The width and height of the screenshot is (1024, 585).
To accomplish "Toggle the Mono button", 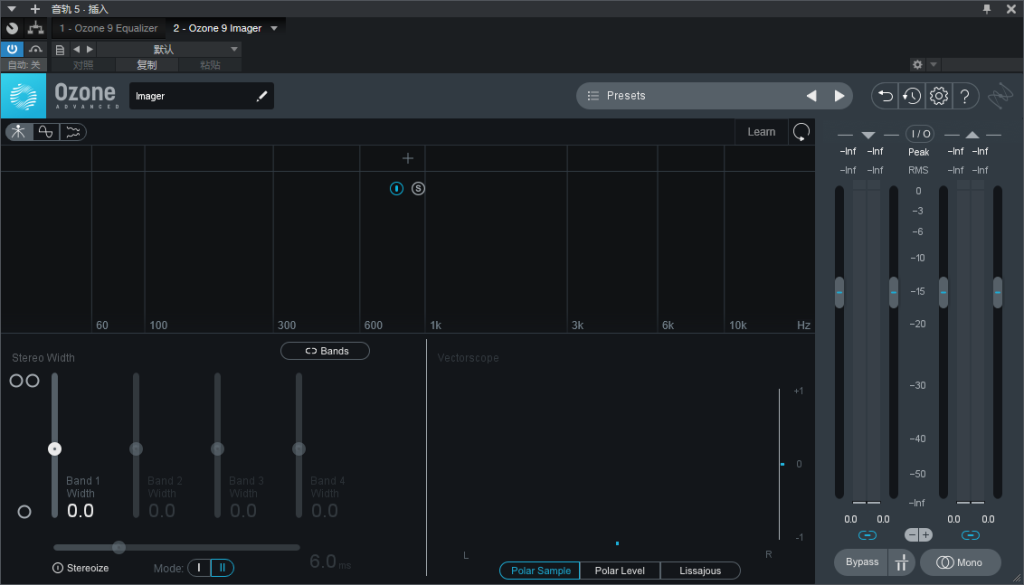I will (x=960, y=562).
